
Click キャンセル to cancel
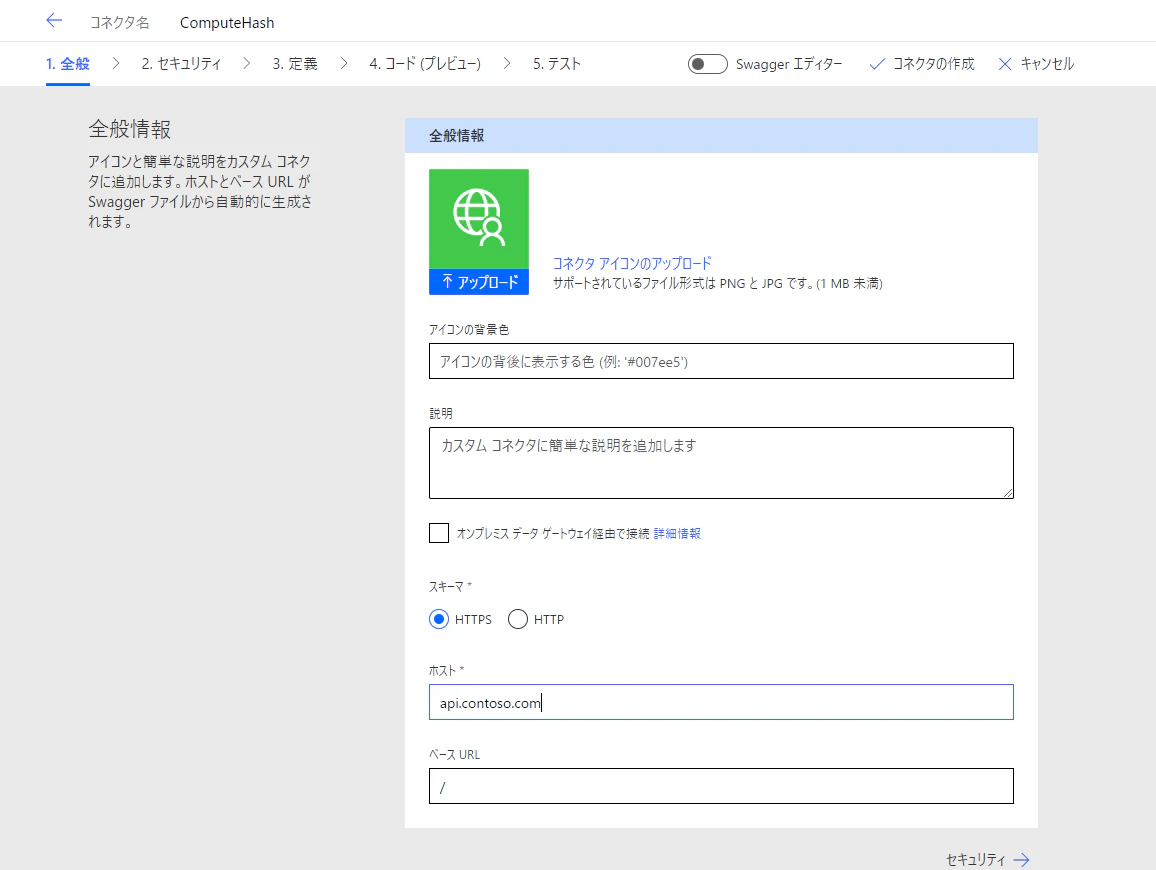pos(1036,64)
